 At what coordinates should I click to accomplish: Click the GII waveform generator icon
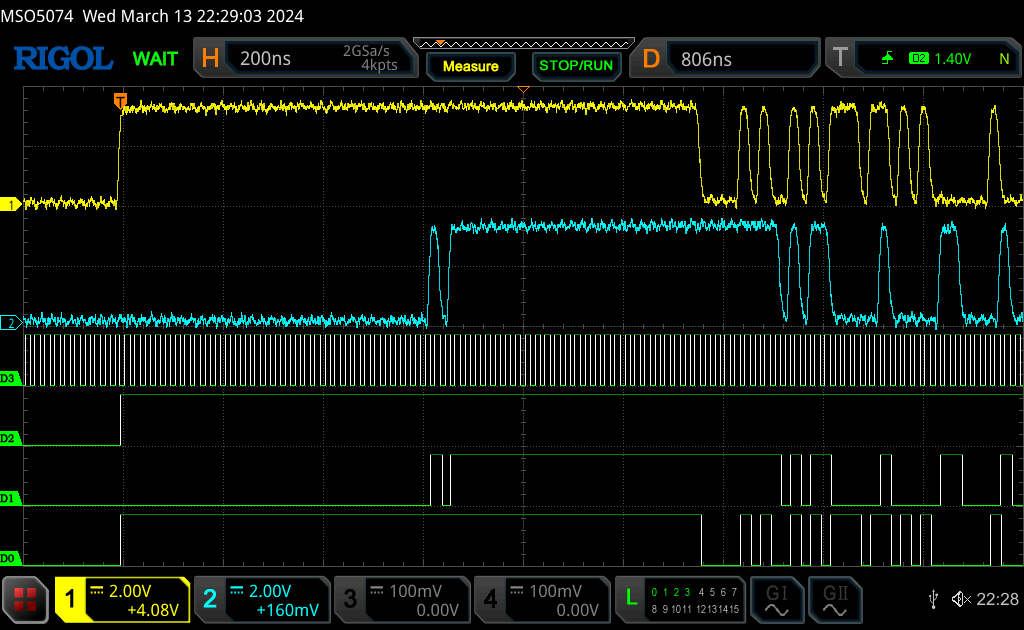(835, 600)
